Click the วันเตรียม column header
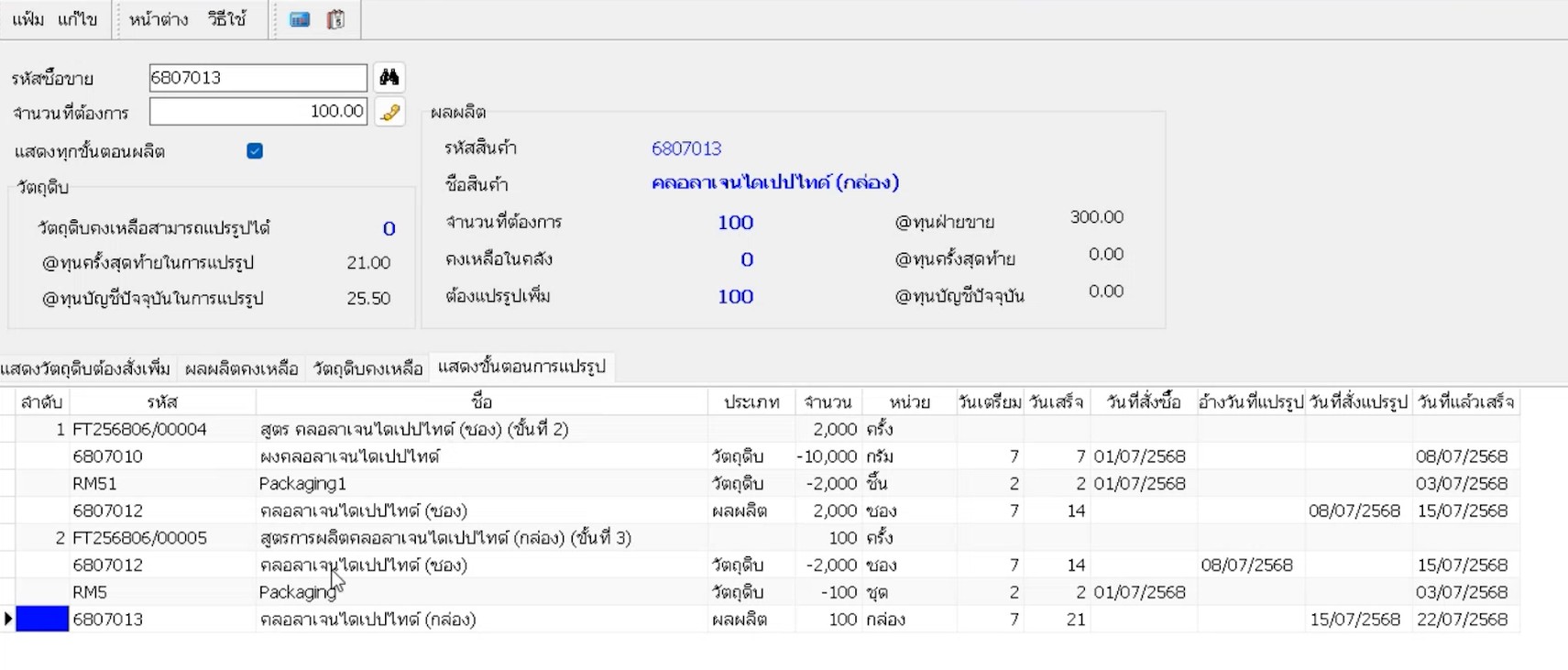1568x670 pixels. point(991,402)
